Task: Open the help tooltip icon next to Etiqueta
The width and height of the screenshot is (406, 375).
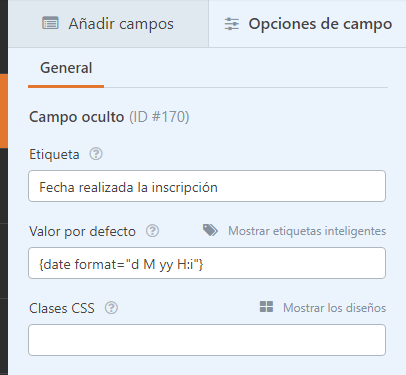Action: tap(96, 154)
